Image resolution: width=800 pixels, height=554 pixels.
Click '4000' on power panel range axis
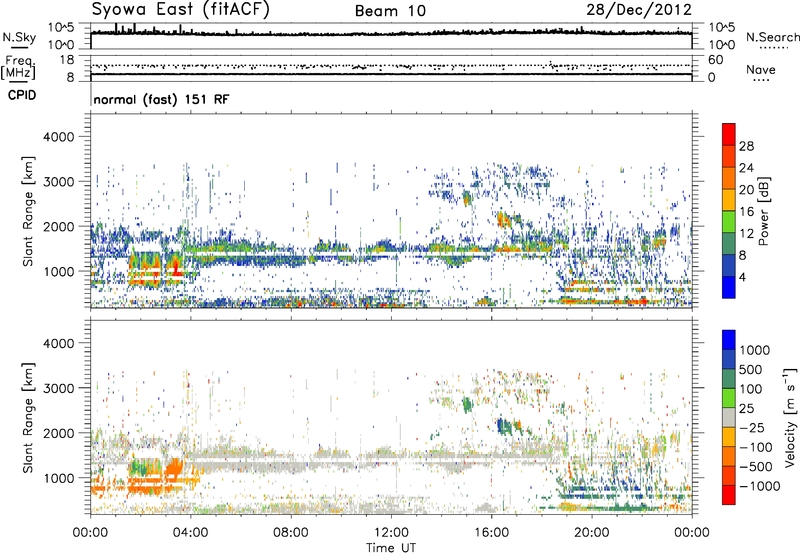(x=58, y=137)
